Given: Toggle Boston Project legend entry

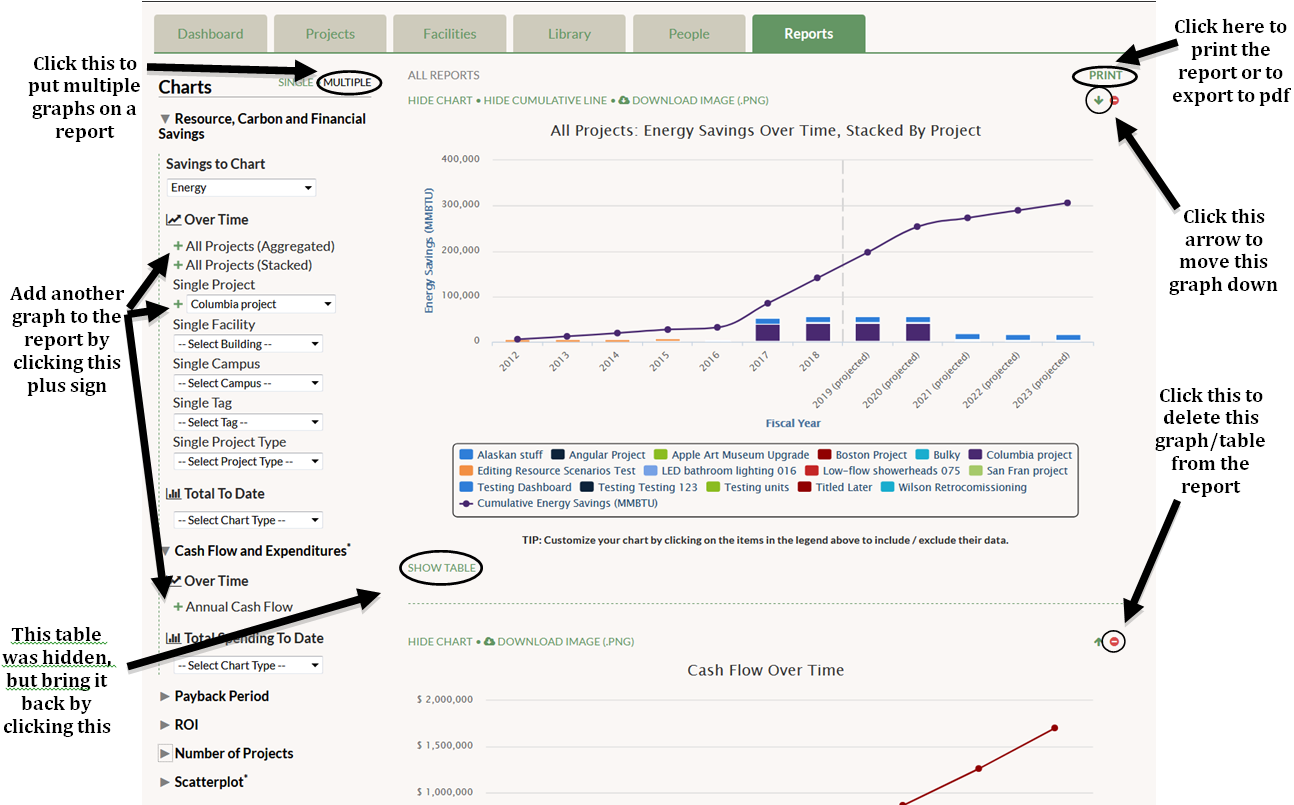Looking at the screenshot, I should pos(862,455).
